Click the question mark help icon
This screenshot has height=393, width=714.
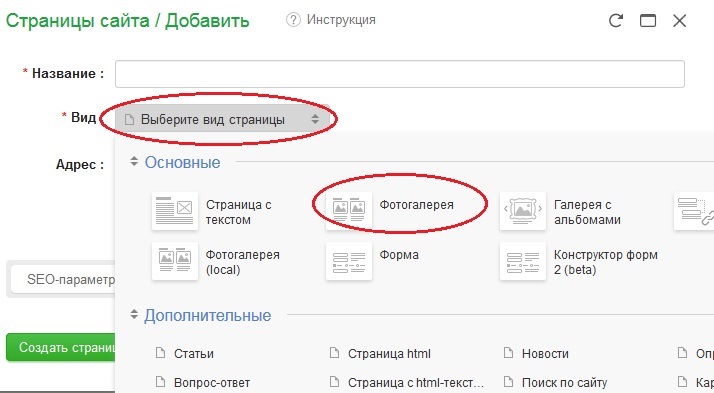(293, 20)
